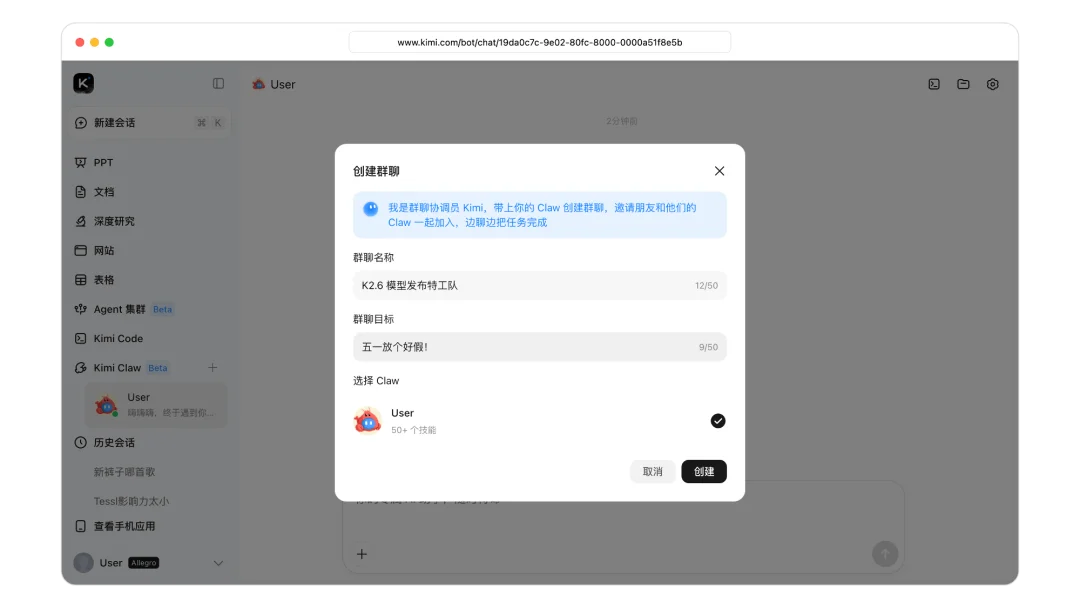Click the attachment plus in the message box
This screenshot has height=608, width=1080.
point(361,553)
